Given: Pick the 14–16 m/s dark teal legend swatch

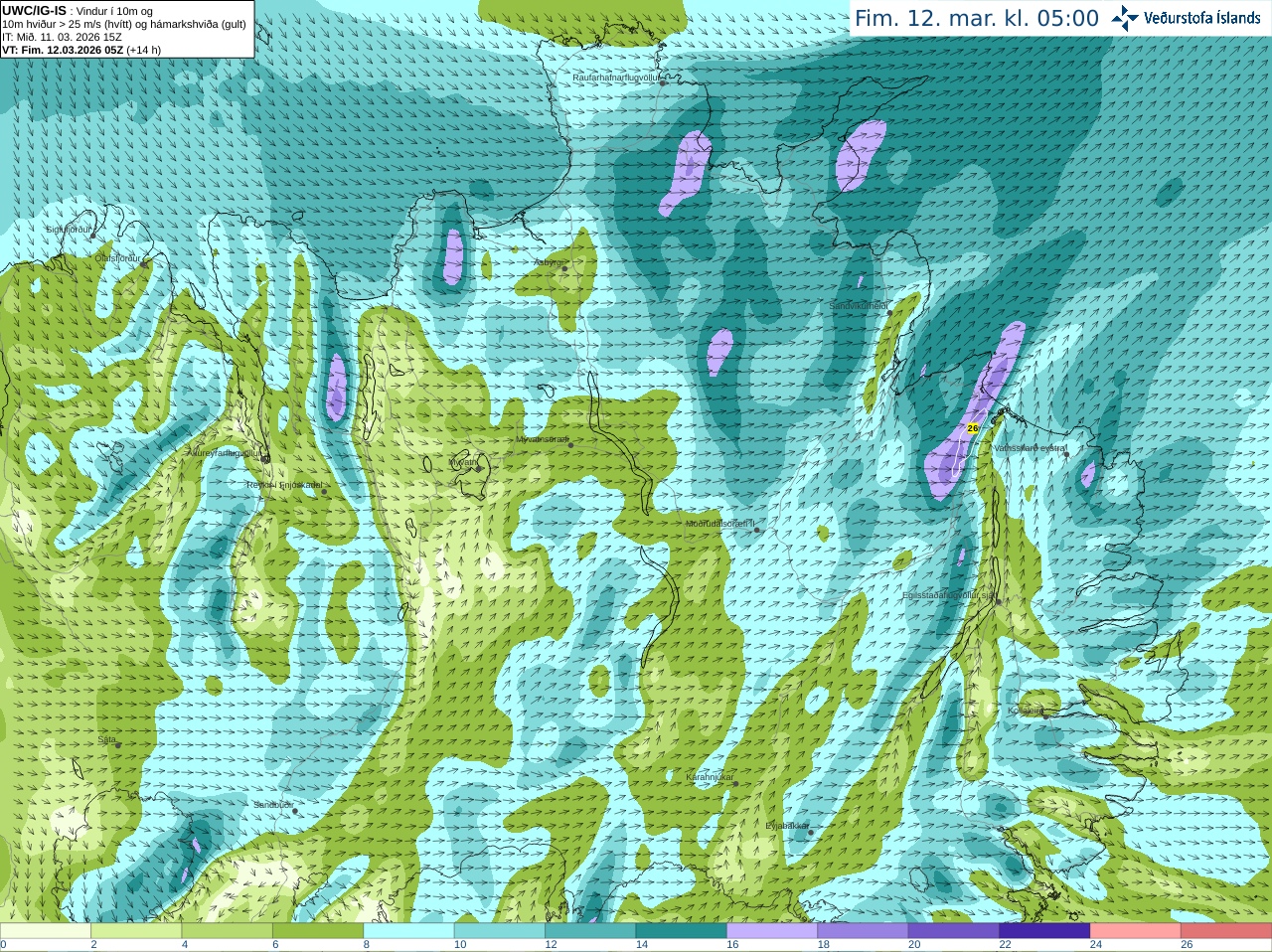Looking at the screenshot, I should tap(682, 931).
